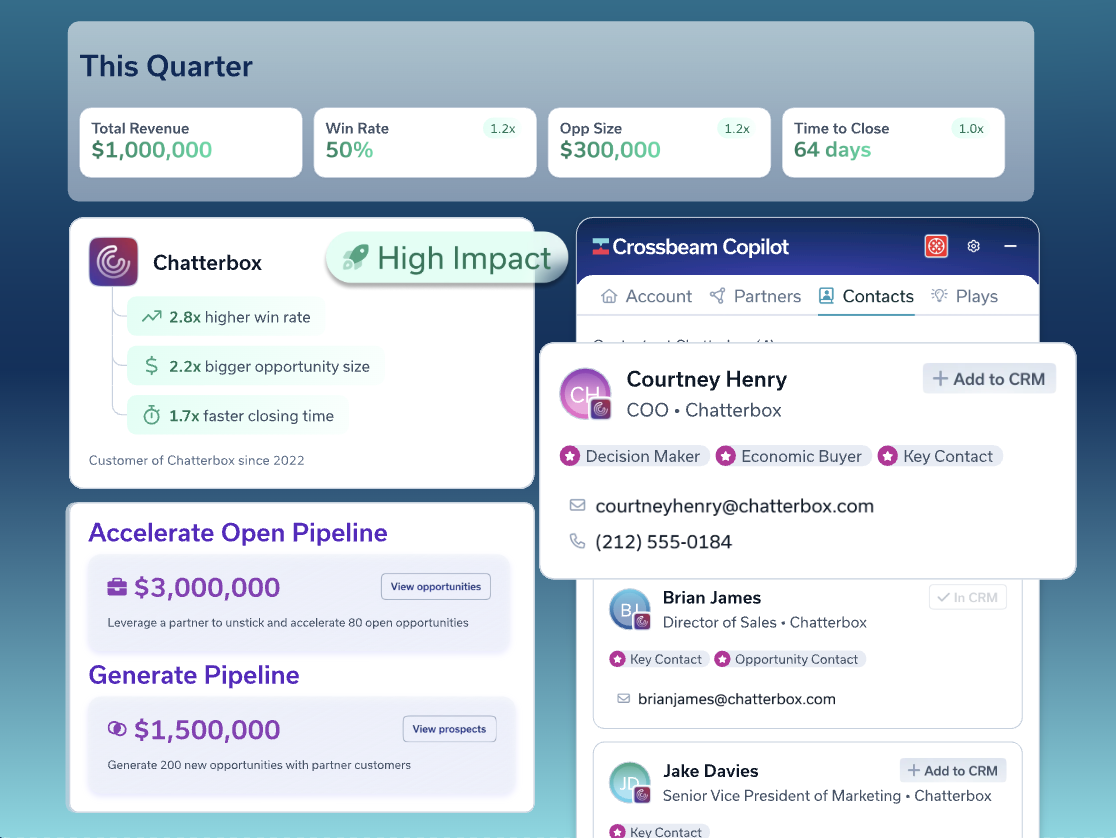Click the icon beside $1,500,000
This screenshot has height=838, width=1116.
[117, 729]
